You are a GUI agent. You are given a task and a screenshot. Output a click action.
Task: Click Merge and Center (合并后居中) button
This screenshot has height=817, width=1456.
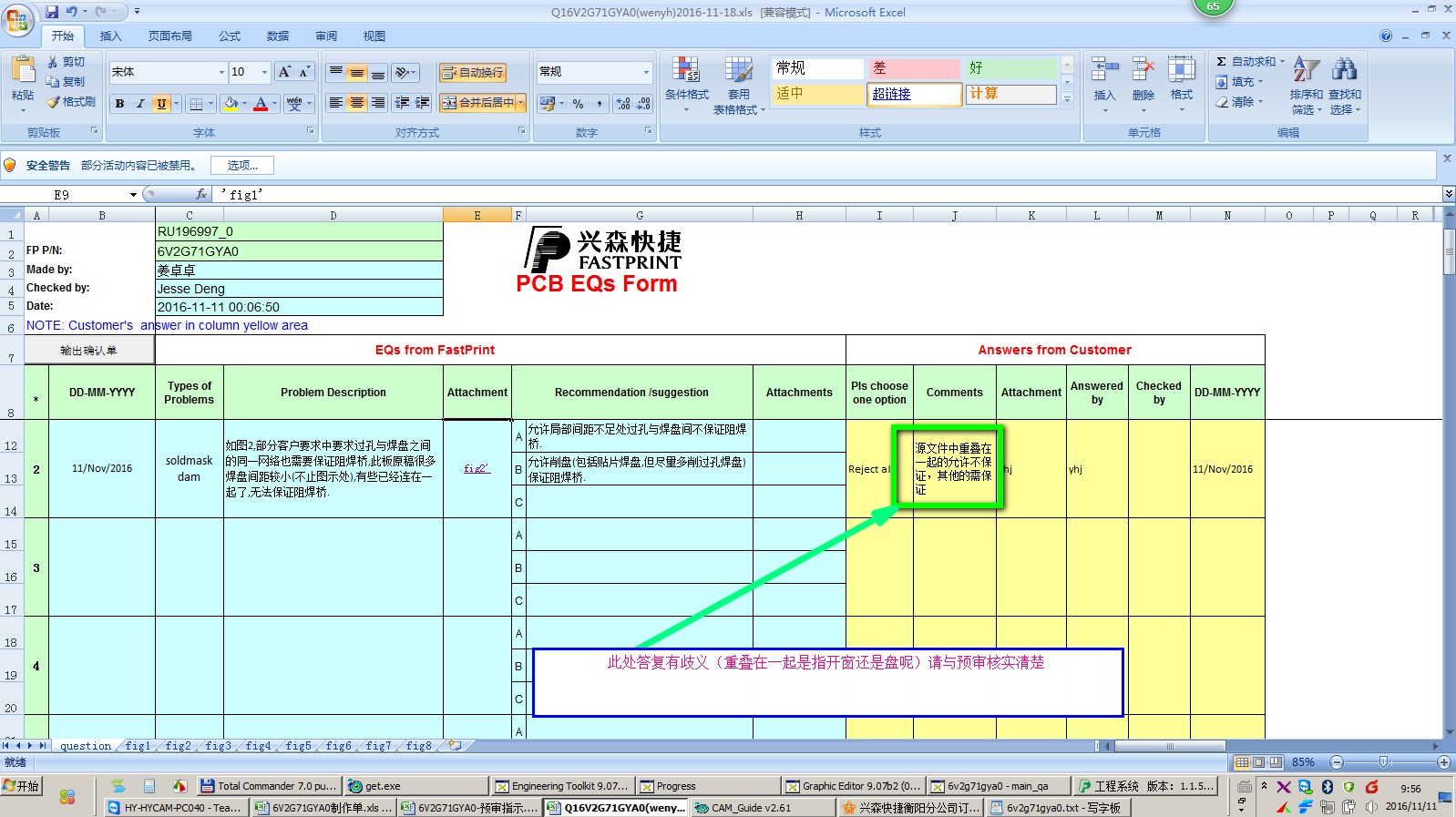point(477,103)
